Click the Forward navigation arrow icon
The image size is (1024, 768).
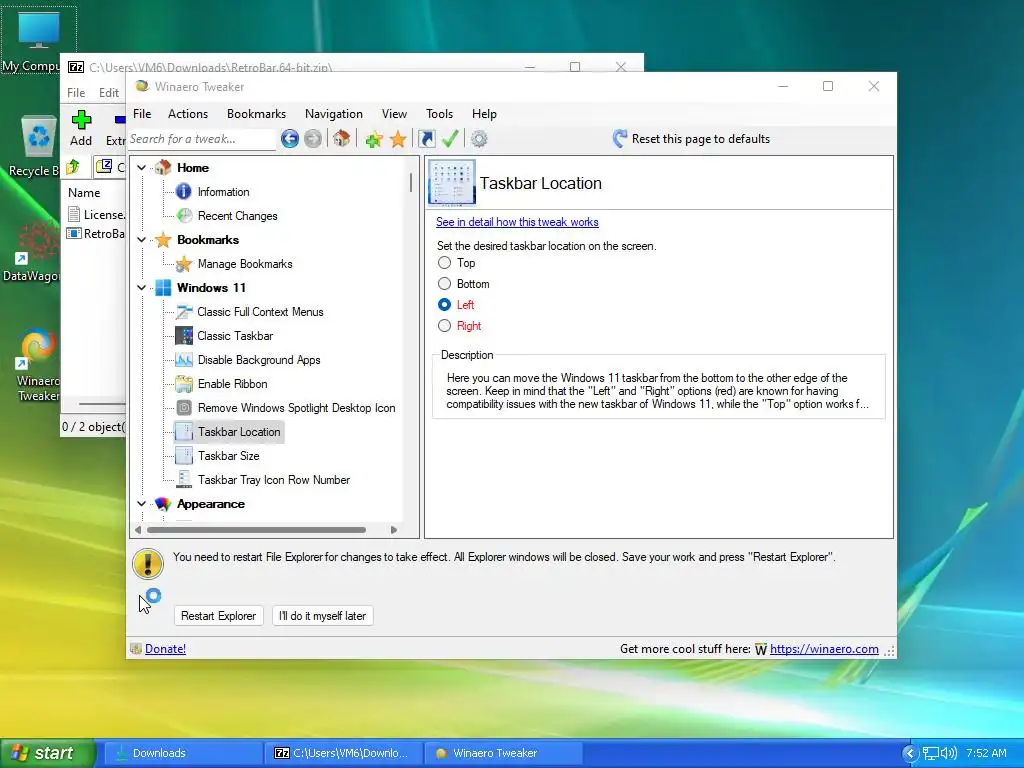pyautogui.click(x=313, y=138)
